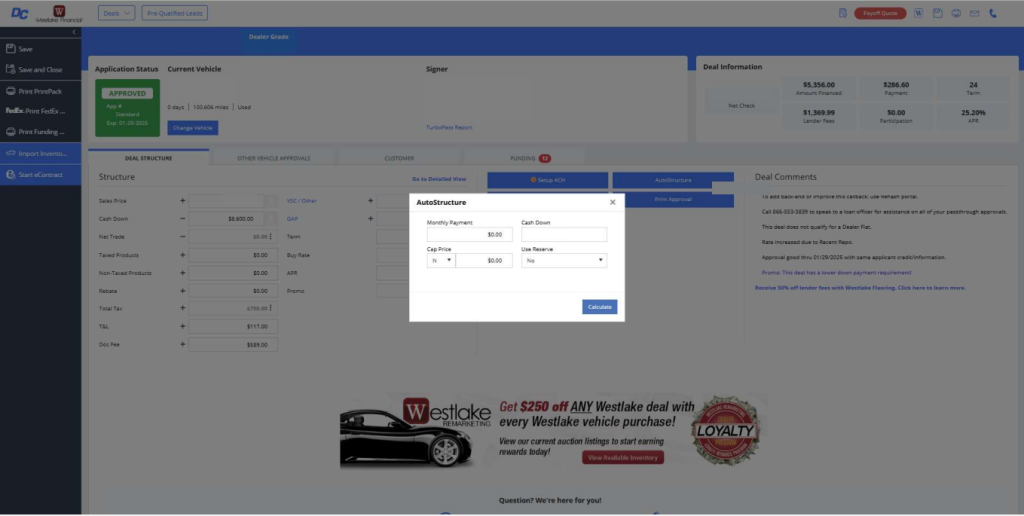
Task: Click the save disk icon in top toolbar
Action: pyautogui.click(x=938, y=13)
